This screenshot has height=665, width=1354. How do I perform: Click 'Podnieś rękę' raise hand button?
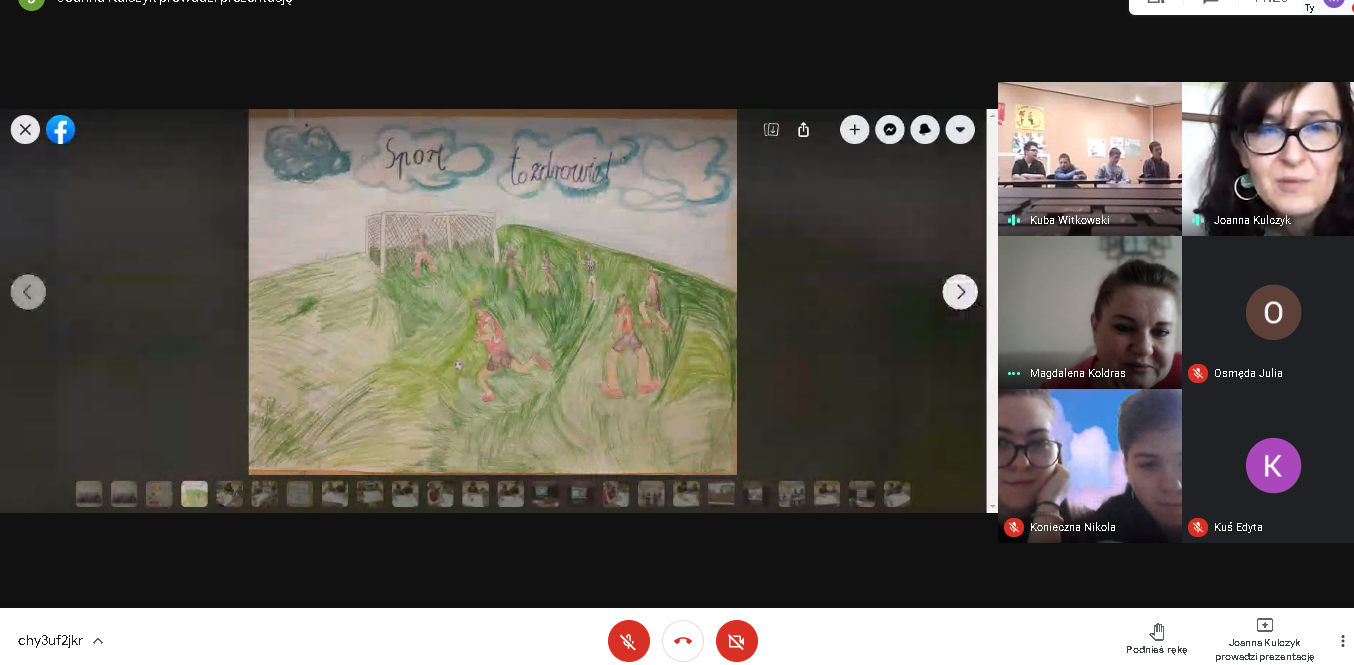click(1157, 639)
